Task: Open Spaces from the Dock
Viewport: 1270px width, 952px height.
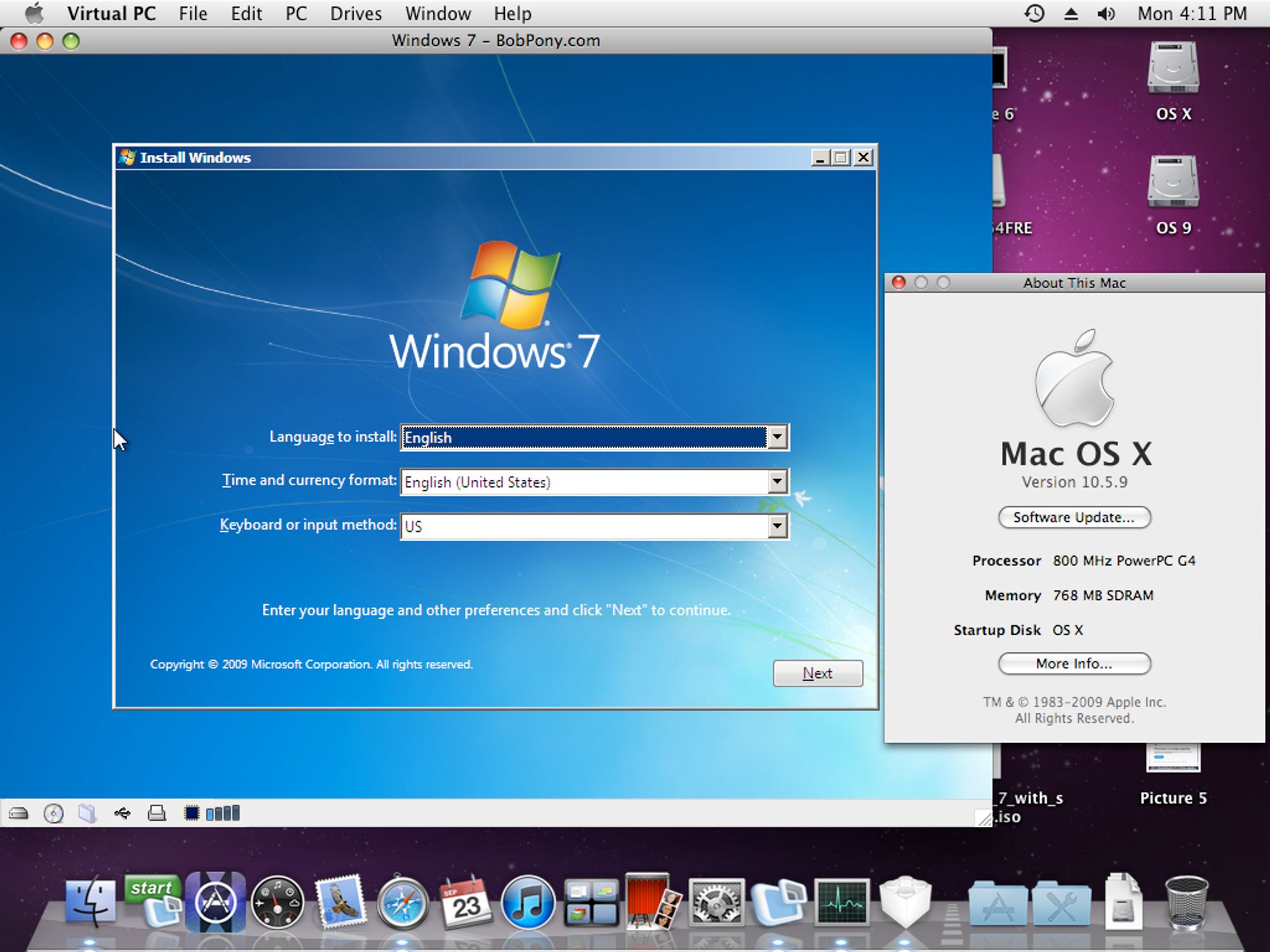Action: pyautogui.click(x=591, y=904)
